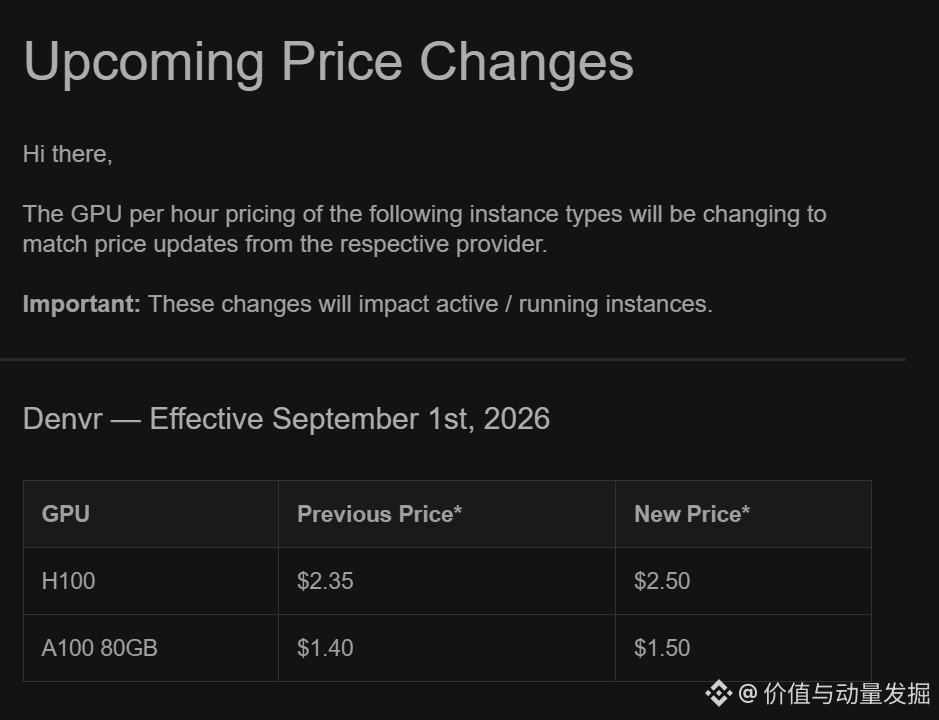Image resolution: width=939 pixels, height=720 pixels.
Task: Click the $1.50 new price cell
Action: 743,648
